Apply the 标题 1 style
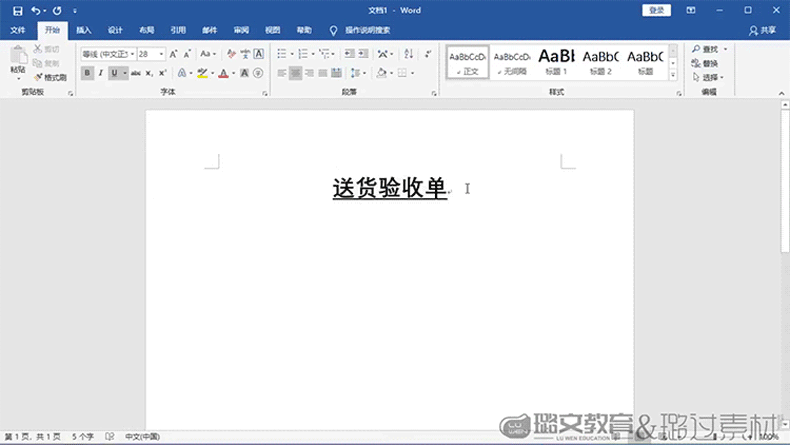Image resolution: width=790 pixels, height=445 pixels. click(x=556, y=62)
